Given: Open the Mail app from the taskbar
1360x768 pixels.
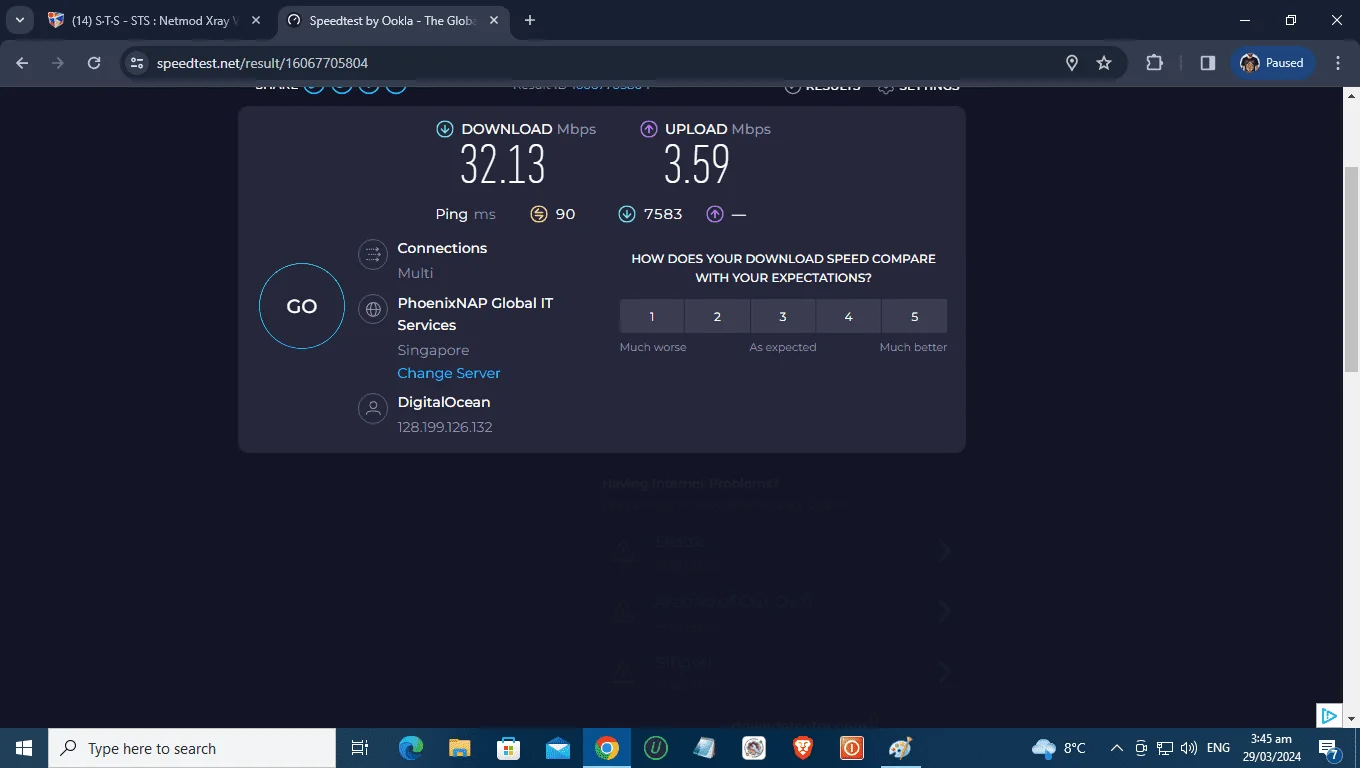Looking at the screenshot, I should point(557,748).
